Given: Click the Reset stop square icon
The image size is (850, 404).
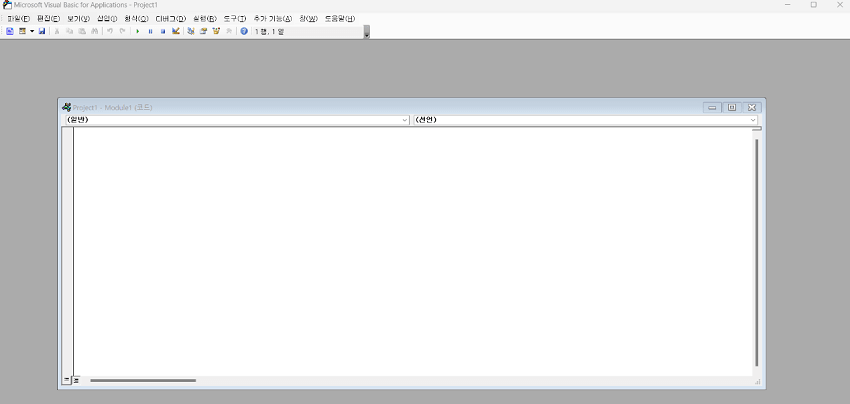Looking at the screenshot, I should pos(163,31).
